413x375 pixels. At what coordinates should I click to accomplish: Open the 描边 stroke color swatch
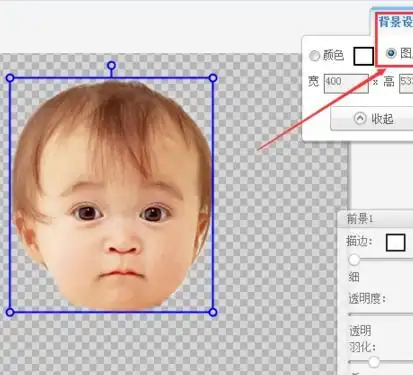click(x=396, y=242)
